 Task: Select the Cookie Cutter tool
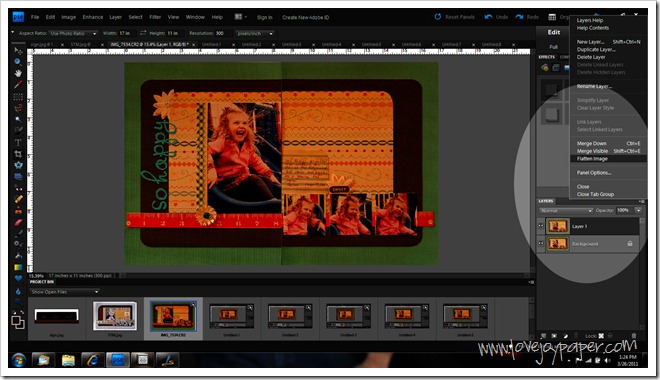[x=18, y=165]
